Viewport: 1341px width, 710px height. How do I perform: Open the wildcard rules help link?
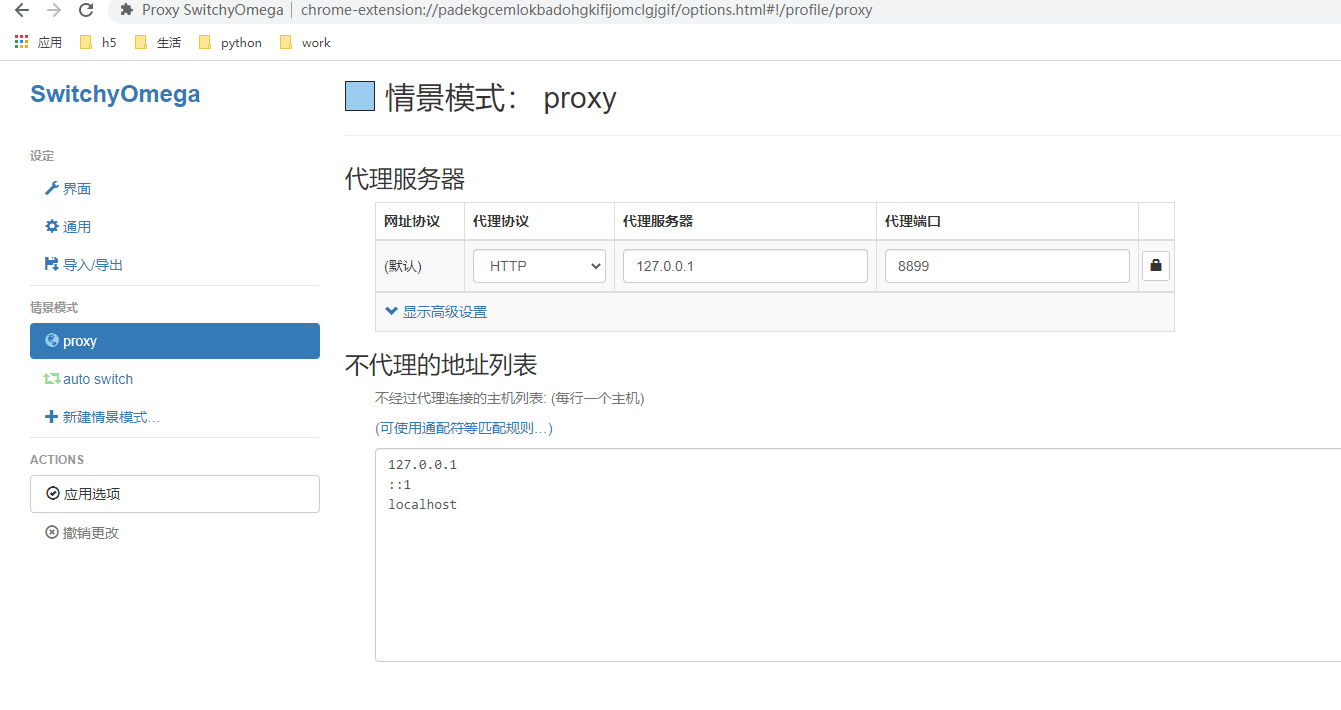[464, 428]
